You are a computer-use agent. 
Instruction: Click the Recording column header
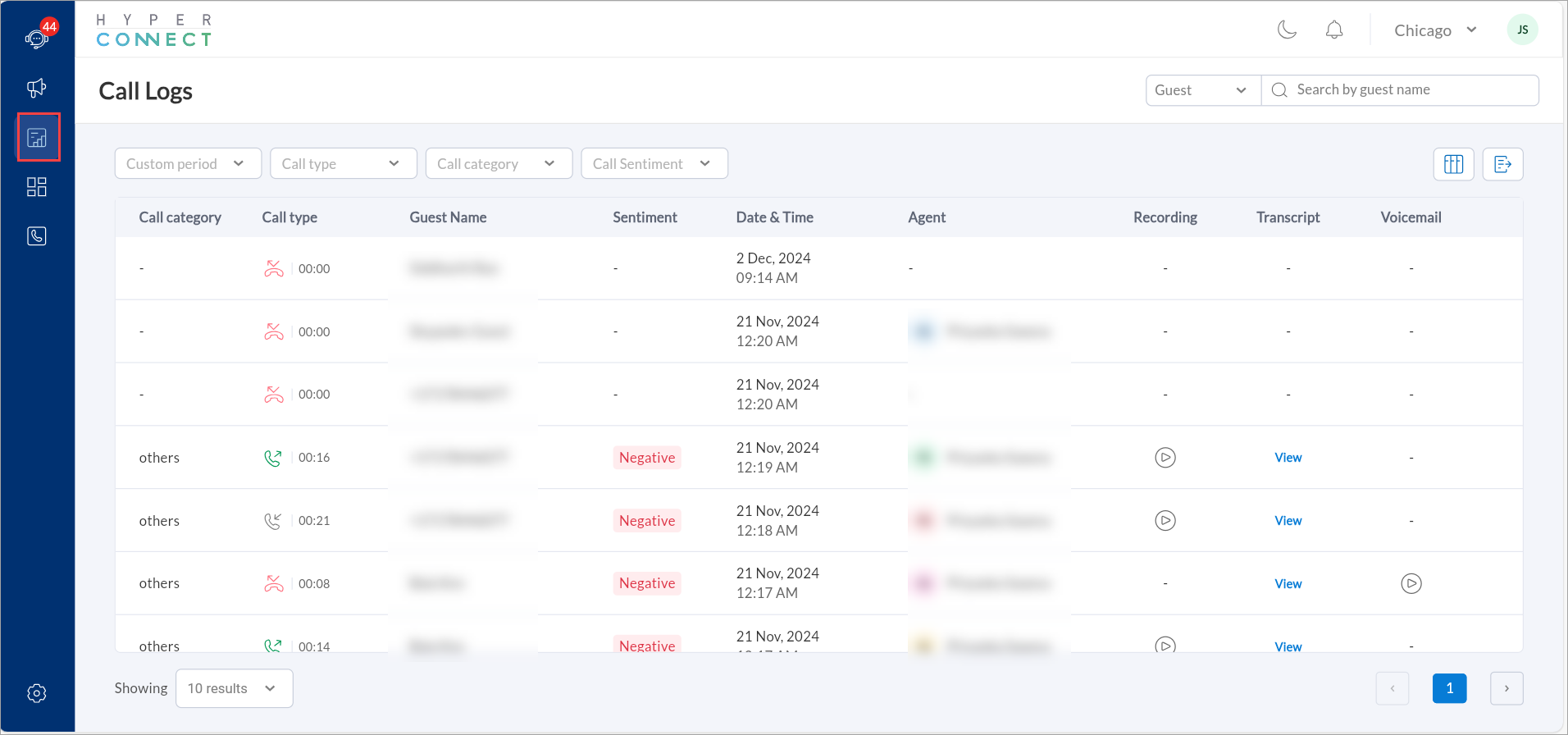(x=1165, y=217)
